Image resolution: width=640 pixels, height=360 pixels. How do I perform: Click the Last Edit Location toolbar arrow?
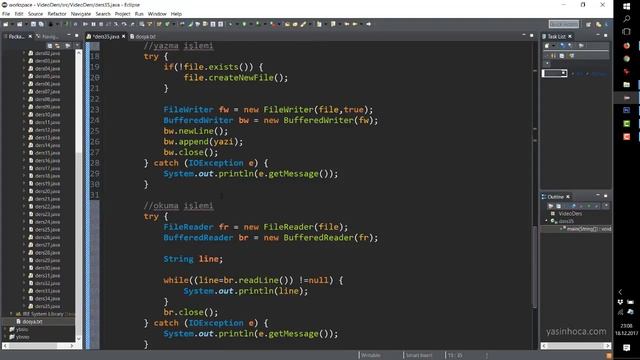pos(347,24)
